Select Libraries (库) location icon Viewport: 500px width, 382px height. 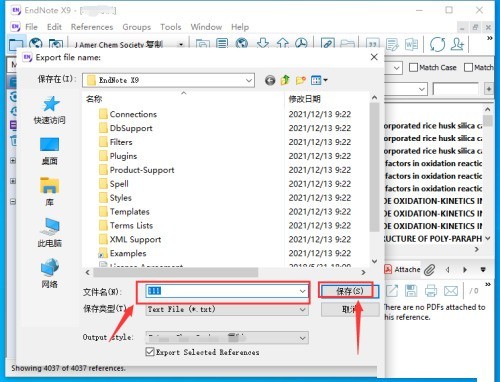click(x=49, y=185)
